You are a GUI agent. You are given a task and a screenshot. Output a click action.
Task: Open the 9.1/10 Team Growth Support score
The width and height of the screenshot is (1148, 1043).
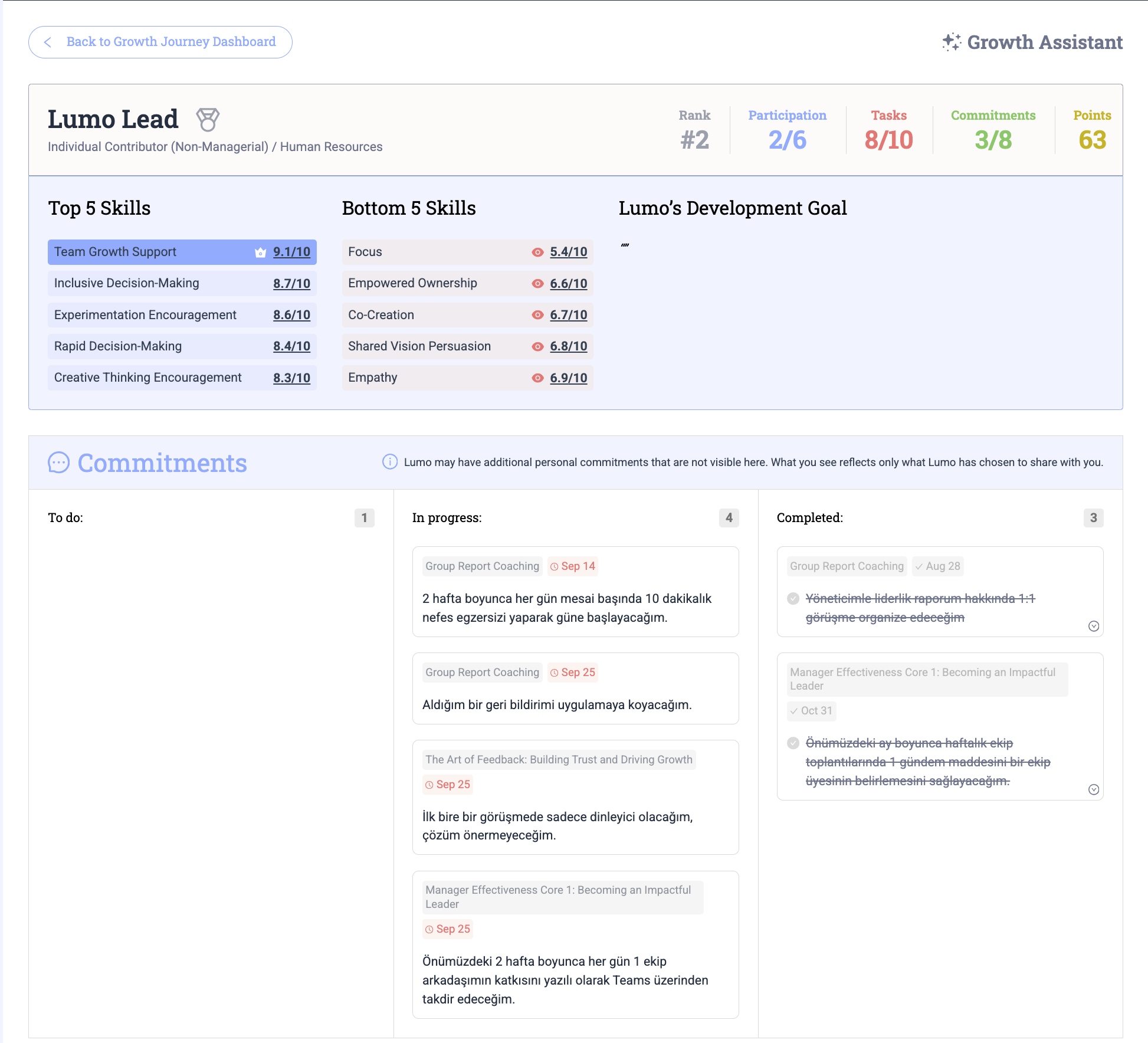tap(291, 252)
